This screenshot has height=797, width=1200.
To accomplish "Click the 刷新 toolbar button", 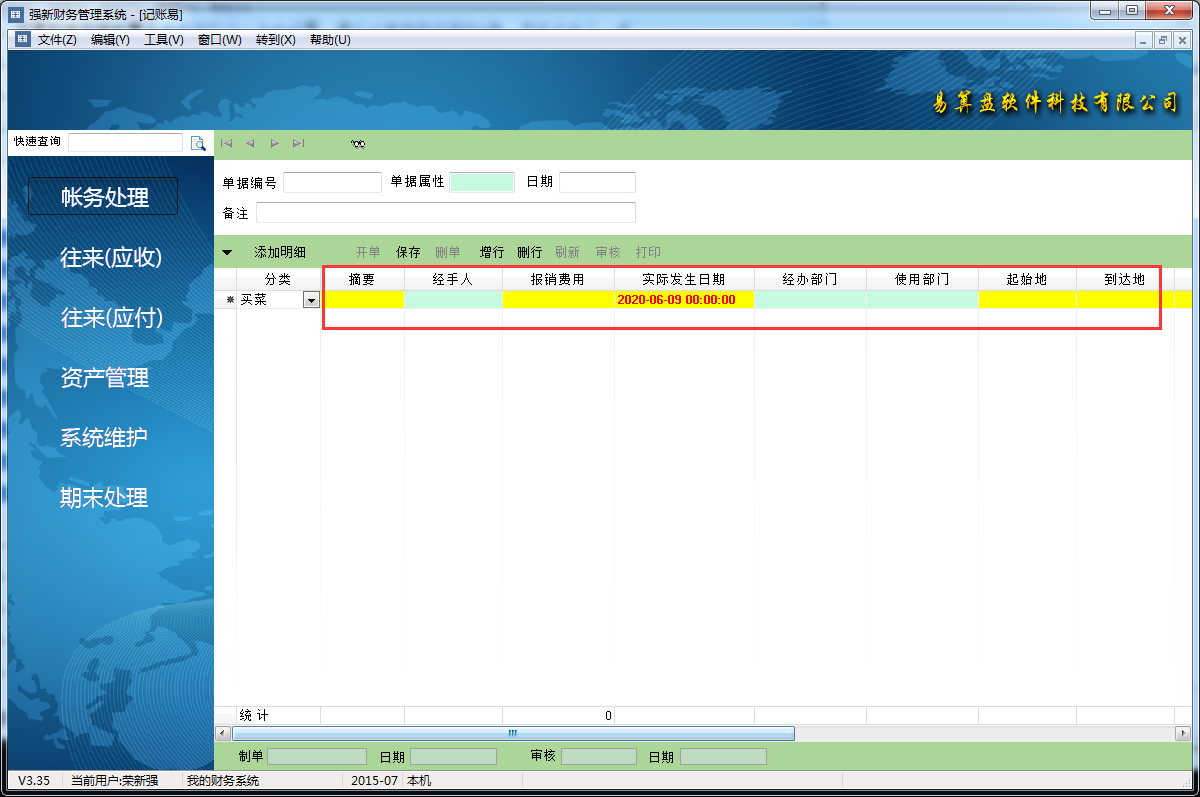I will (x=567, y=252).
